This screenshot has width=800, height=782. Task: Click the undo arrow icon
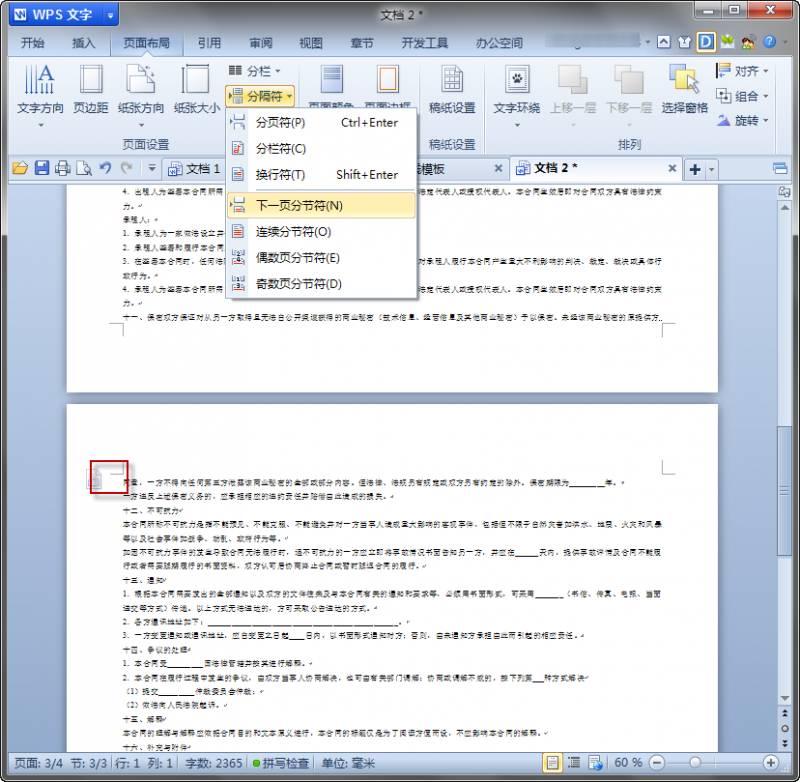[105, 168]
